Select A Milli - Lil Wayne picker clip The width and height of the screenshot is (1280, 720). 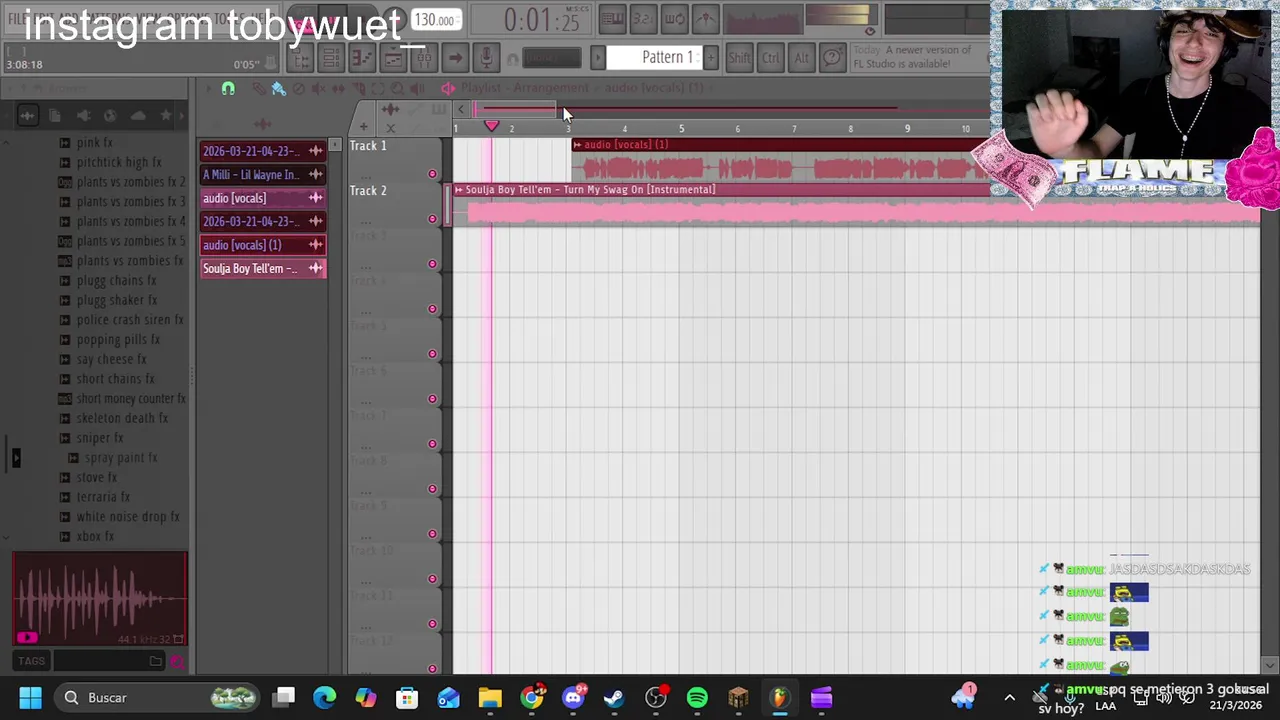click(263, 175)
